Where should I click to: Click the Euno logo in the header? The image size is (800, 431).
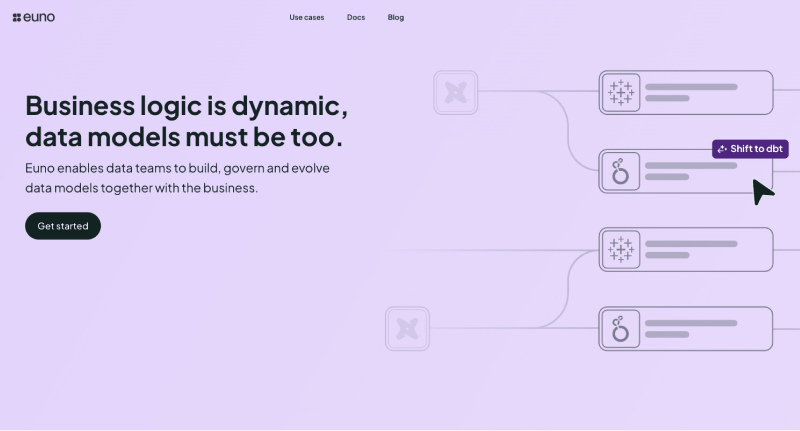tap(34, 17)
